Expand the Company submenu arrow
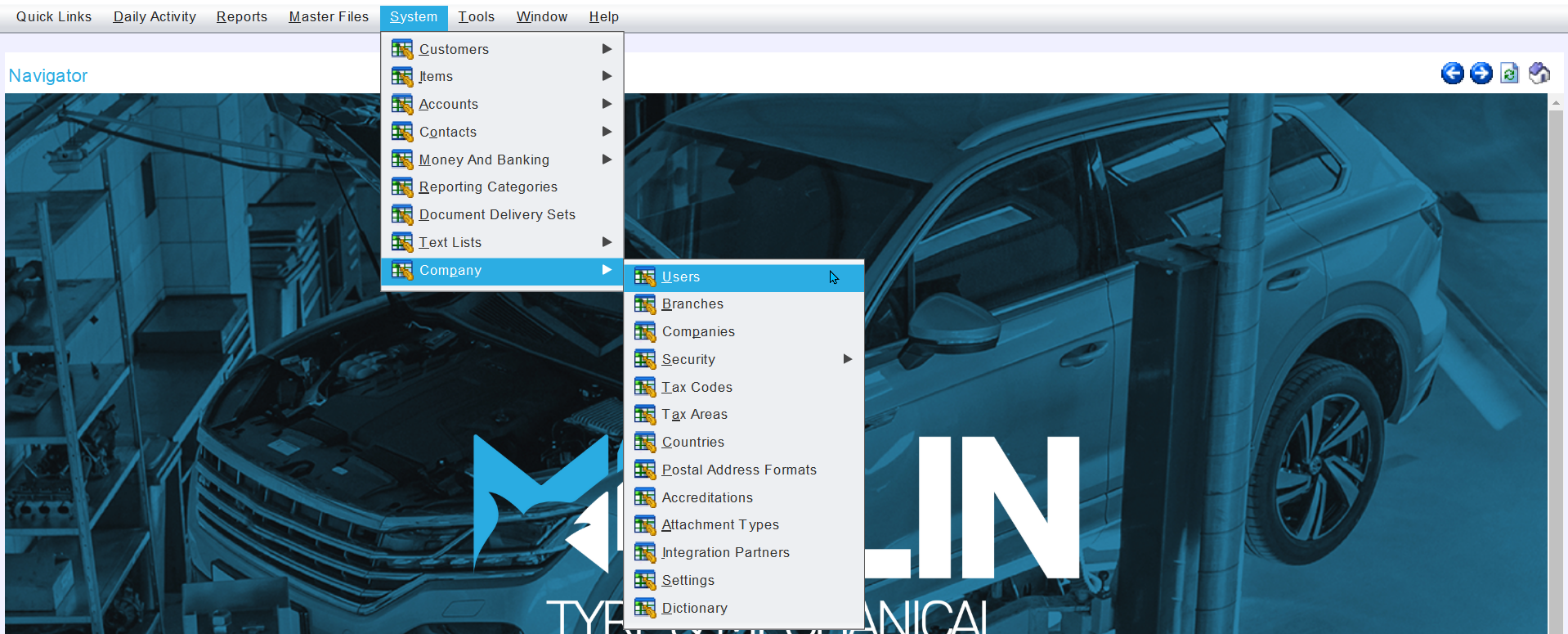 (x=607, y=270)
